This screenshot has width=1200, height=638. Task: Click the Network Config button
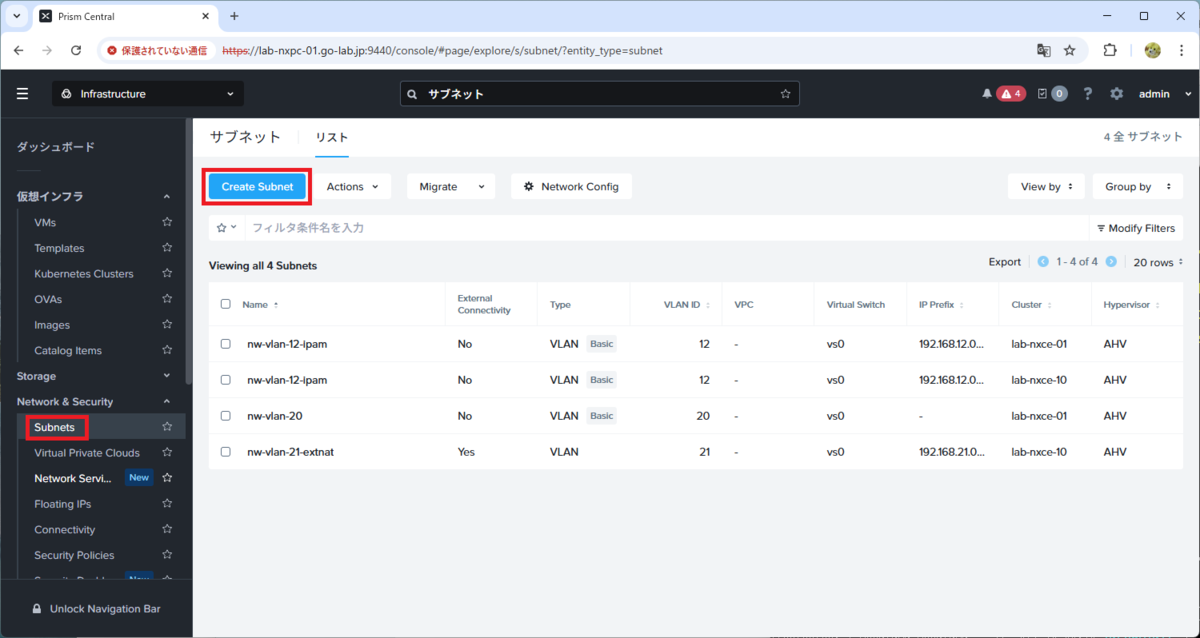pos(571,186)
